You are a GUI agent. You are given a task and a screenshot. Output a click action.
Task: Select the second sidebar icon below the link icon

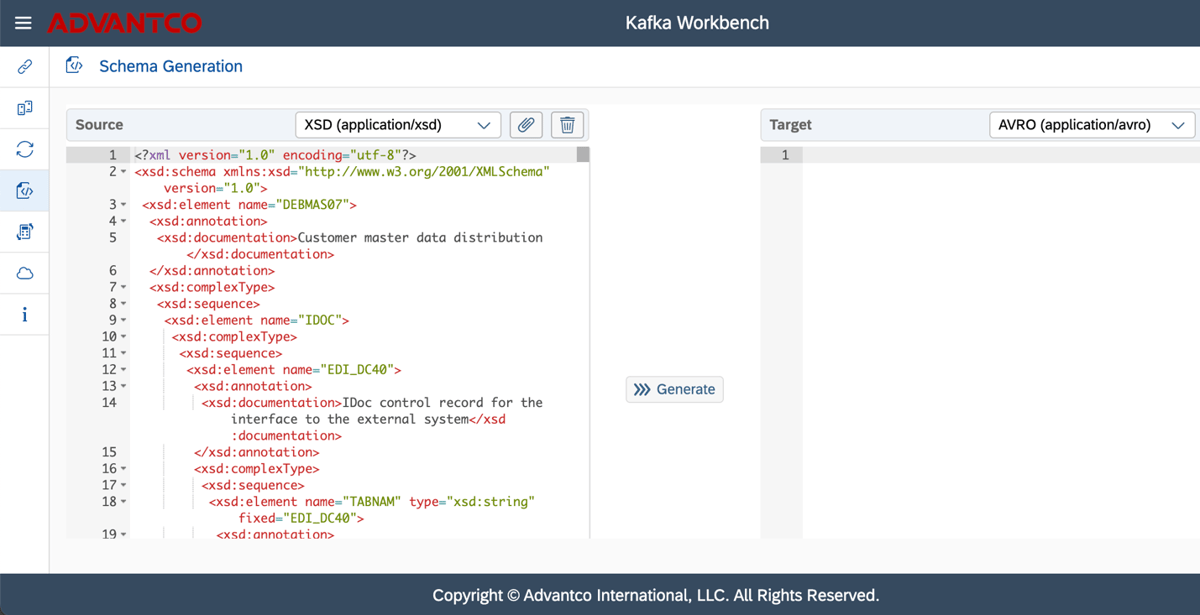(24, 108)
